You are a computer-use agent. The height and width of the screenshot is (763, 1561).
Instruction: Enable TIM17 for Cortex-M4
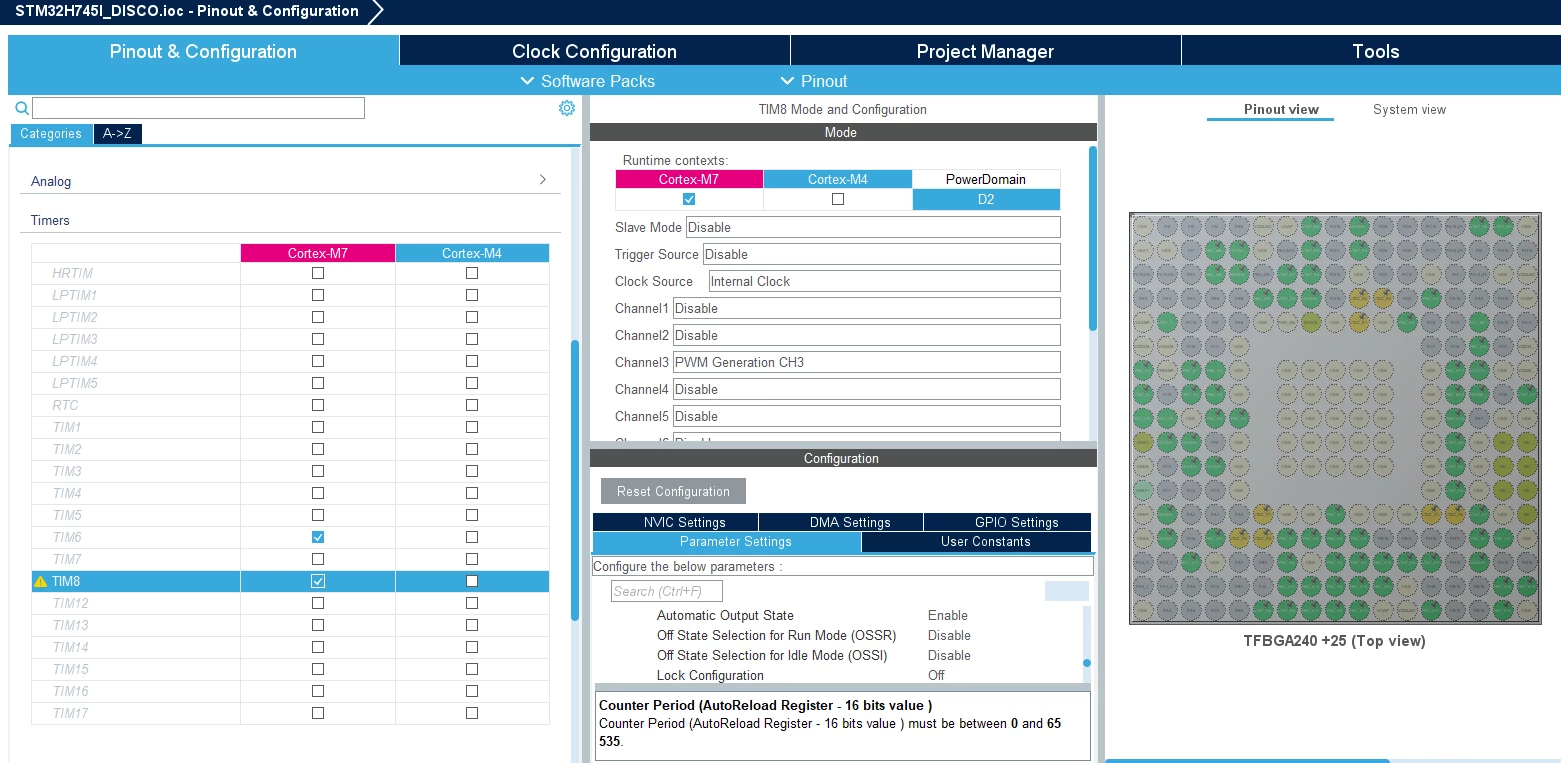coord(472,713)
